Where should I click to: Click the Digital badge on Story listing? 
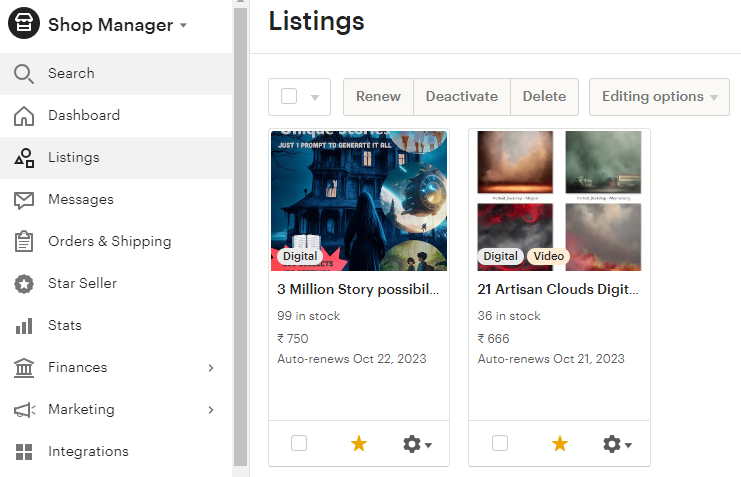click(300, 256)
